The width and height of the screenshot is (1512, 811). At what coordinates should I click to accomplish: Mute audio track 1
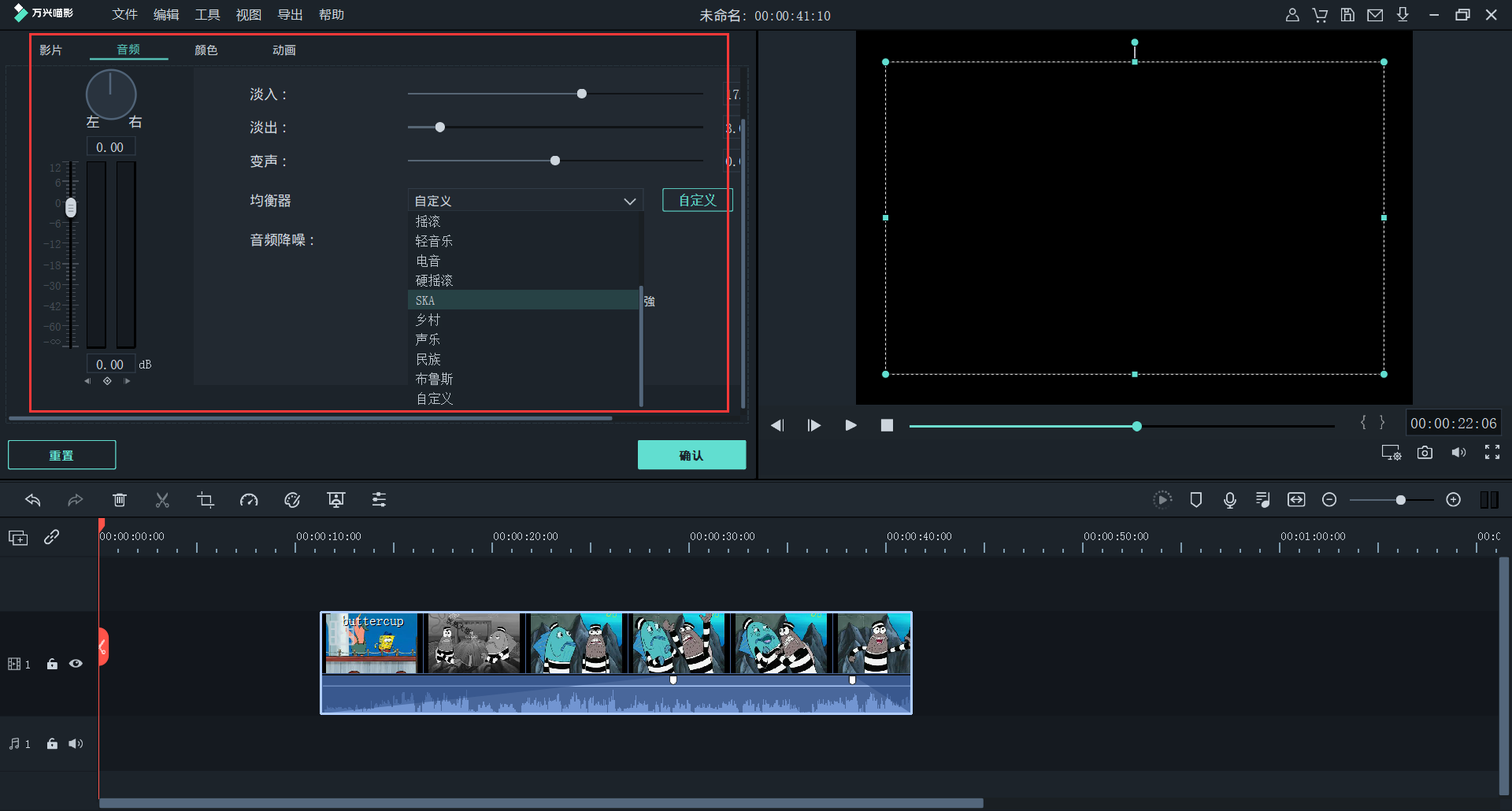[76, 744]
